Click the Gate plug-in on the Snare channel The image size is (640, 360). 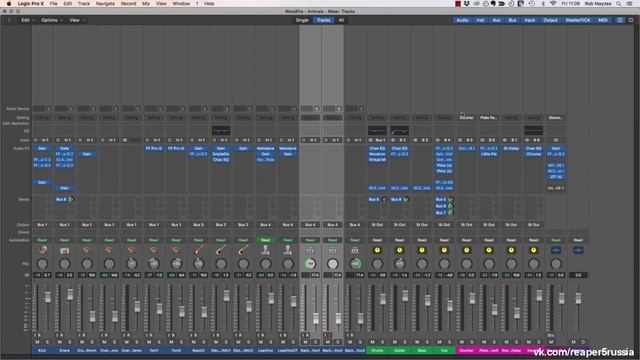tap(64, 149)
